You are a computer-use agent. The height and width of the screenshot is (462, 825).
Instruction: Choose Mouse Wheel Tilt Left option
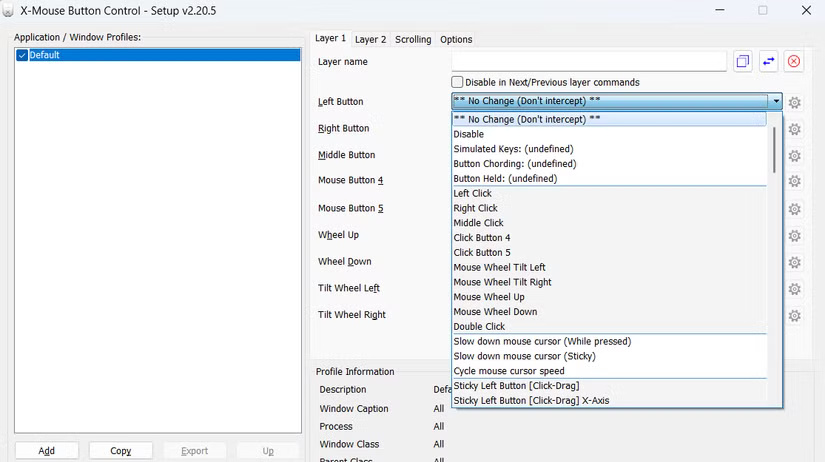(499, 267)
